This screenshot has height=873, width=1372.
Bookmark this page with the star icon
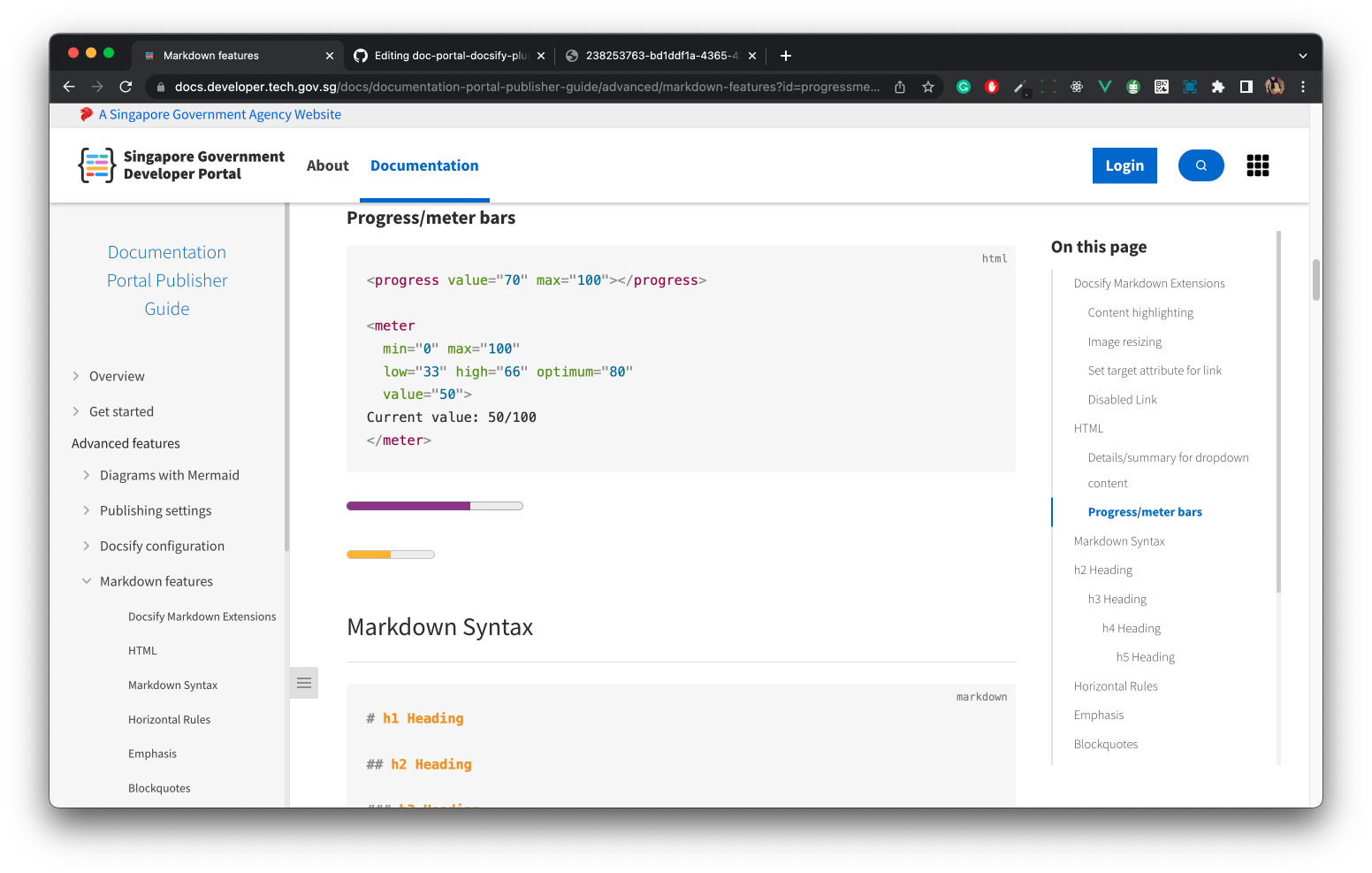pyautogui.click(x=928, y=87)
